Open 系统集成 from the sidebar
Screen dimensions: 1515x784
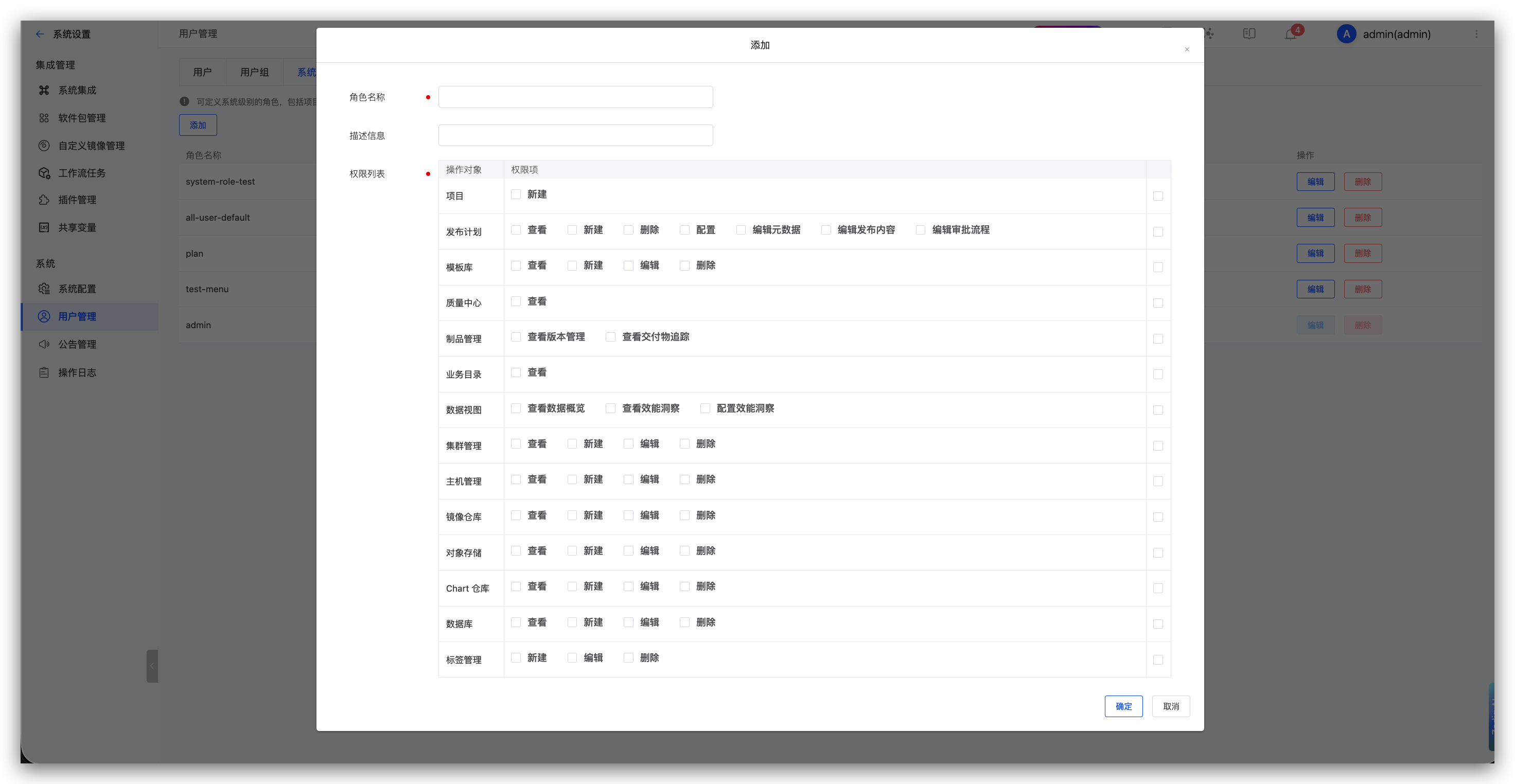coord(77,90)
